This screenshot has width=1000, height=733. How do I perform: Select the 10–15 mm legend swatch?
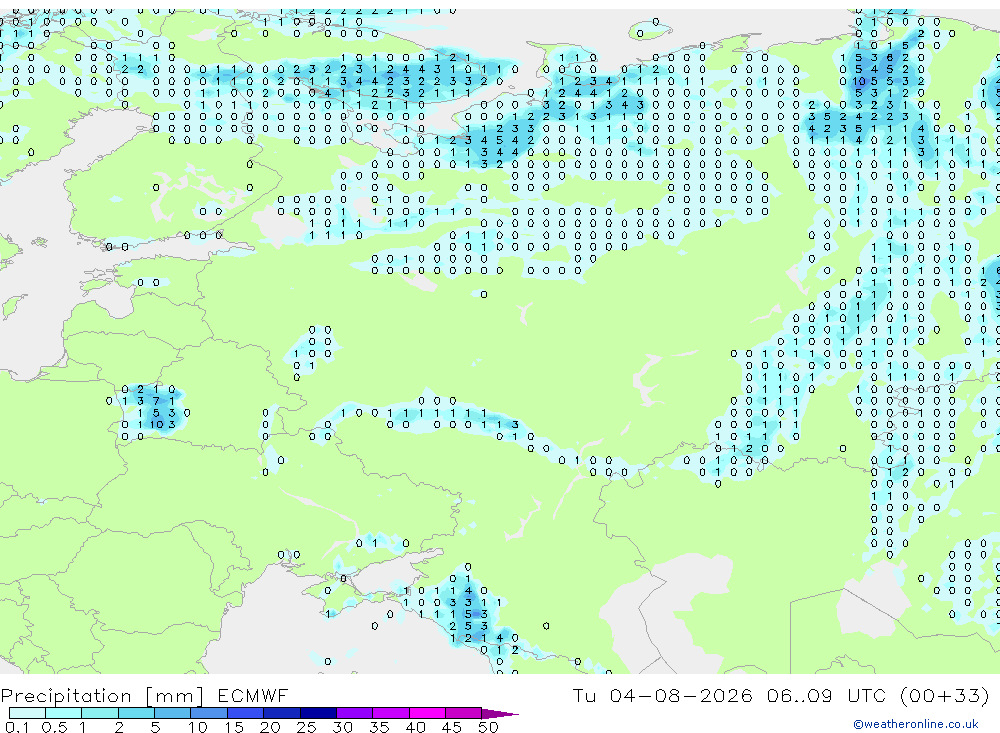(x=209, y=713)
